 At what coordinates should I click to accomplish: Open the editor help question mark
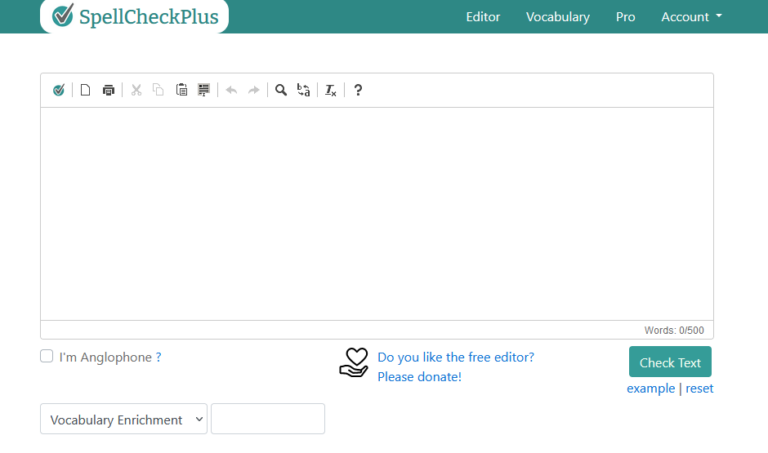click(x=358, y=90)
